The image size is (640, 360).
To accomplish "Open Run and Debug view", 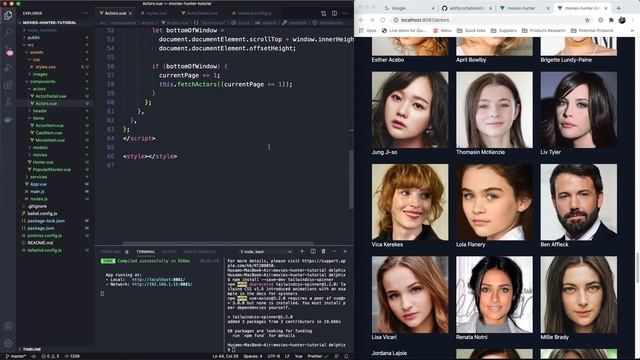I will [8, 68].
